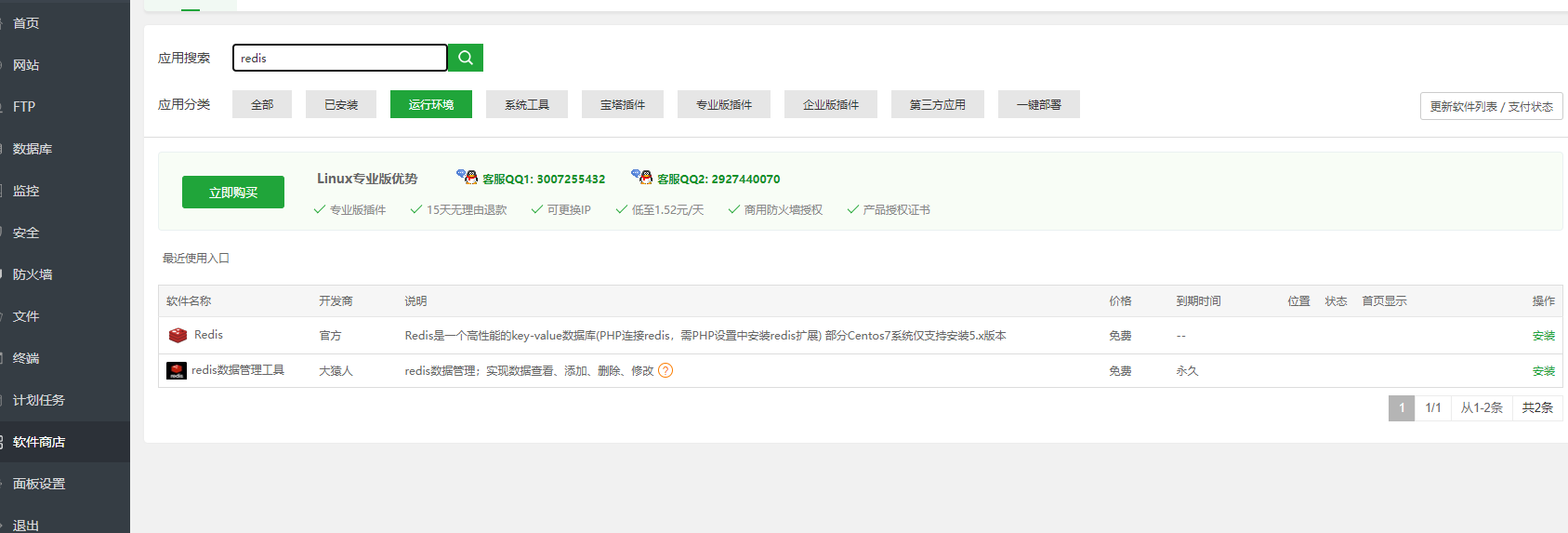Open 软件商店 in the sidebar

[39, 442]
